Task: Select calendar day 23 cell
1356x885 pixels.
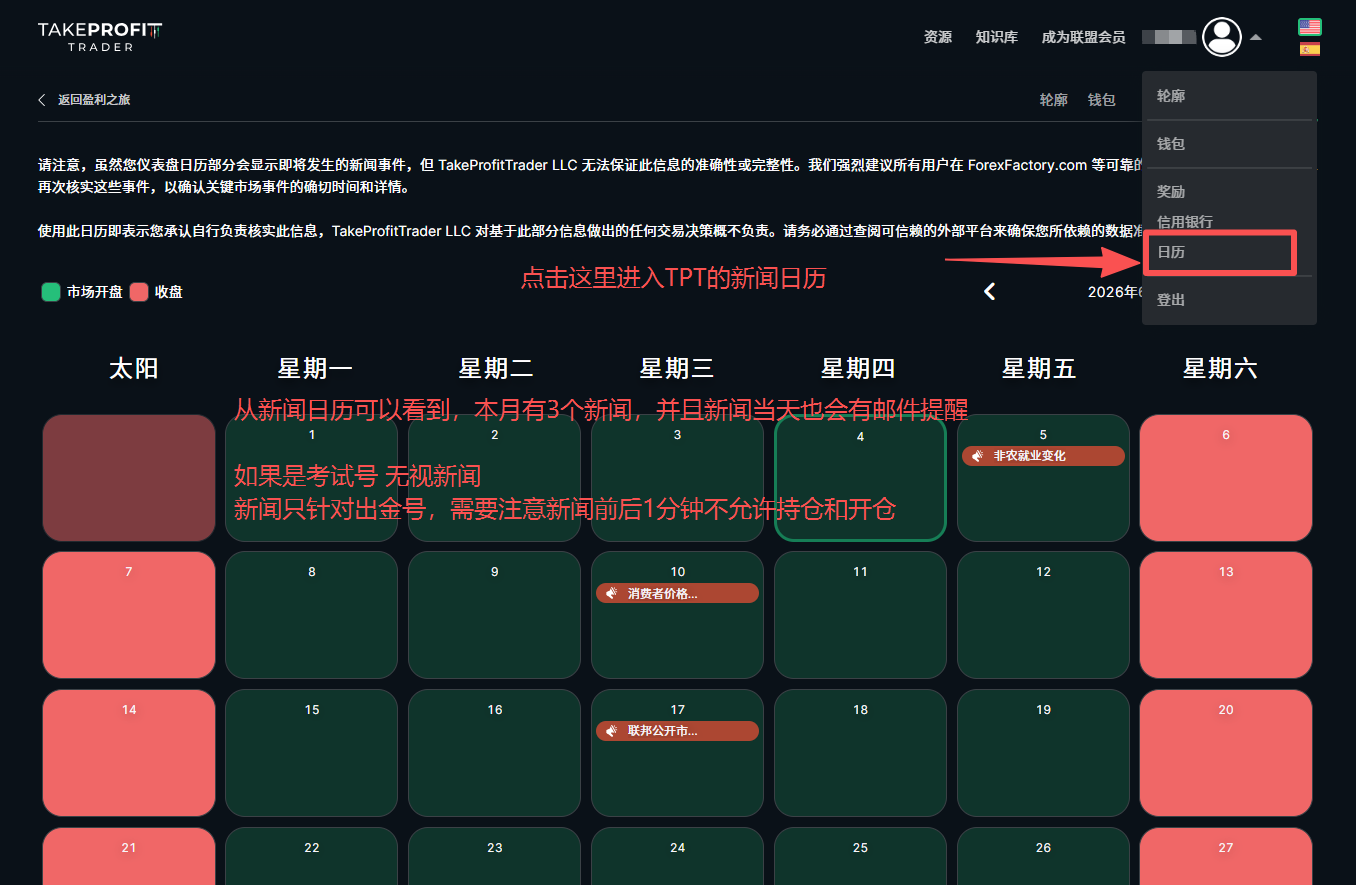Action: pos(495,857)
